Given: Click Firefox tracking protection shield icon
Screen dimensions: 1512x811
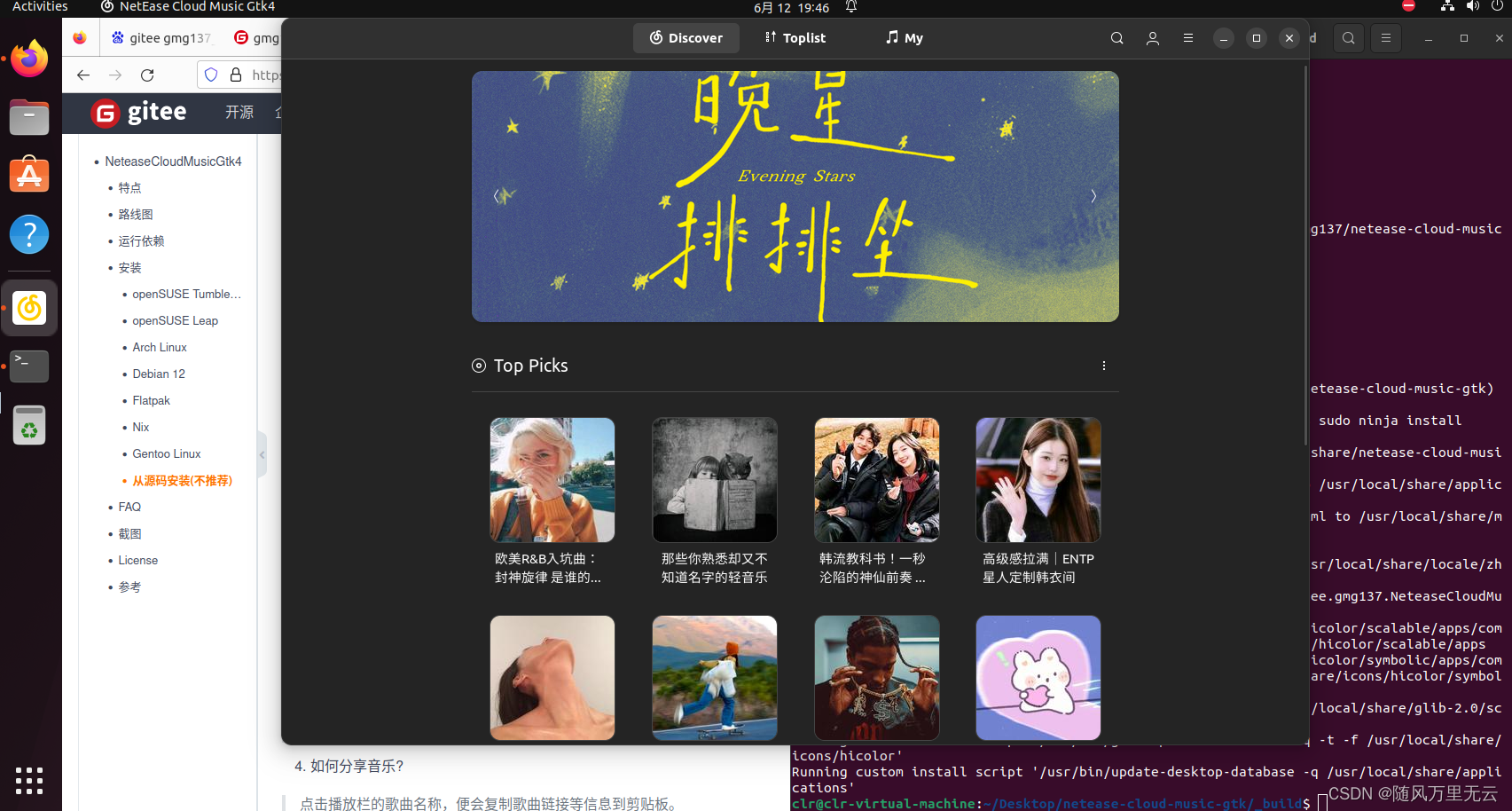Looking at the screenshot, I should point(211,75).
